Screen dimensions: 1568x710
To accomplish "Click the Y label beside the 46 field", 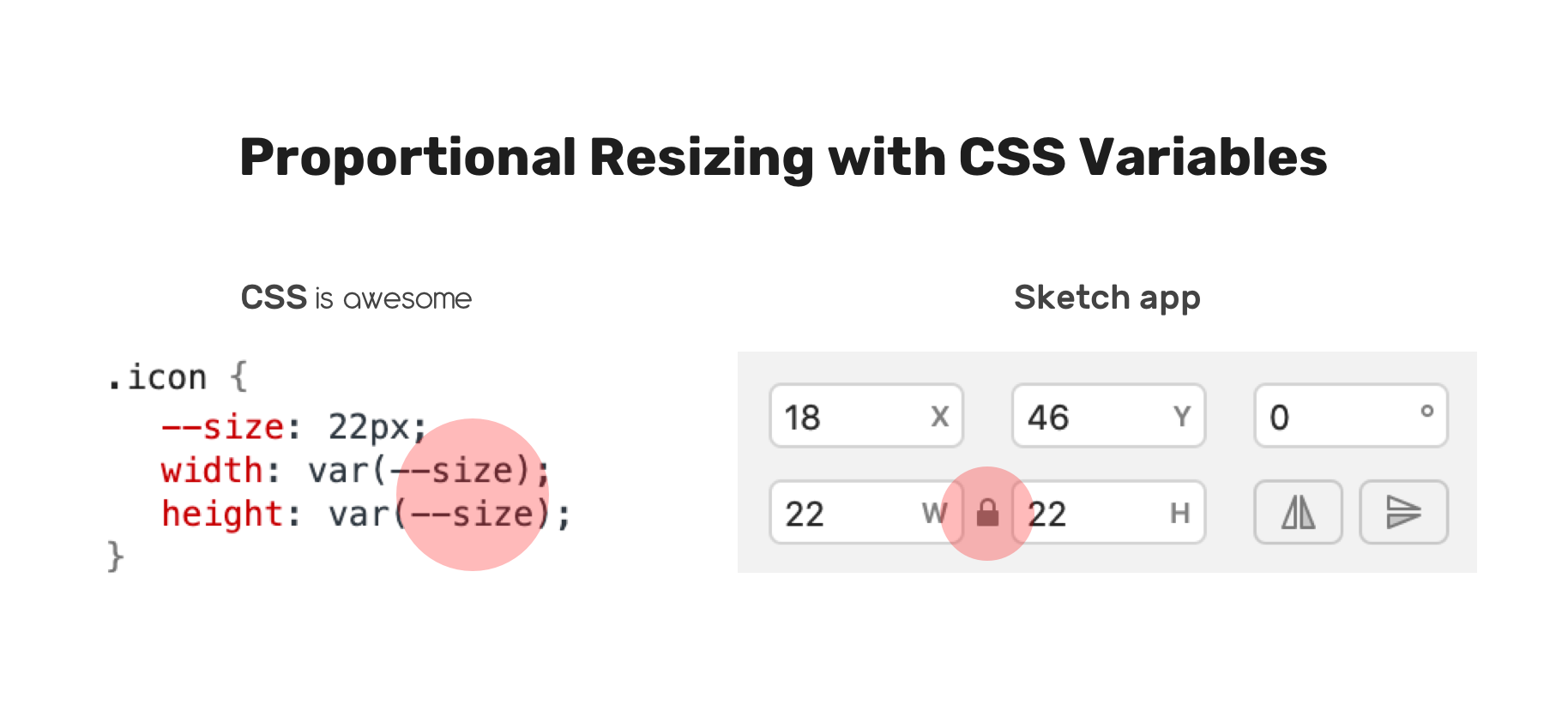I will (x=1183, y=417).
